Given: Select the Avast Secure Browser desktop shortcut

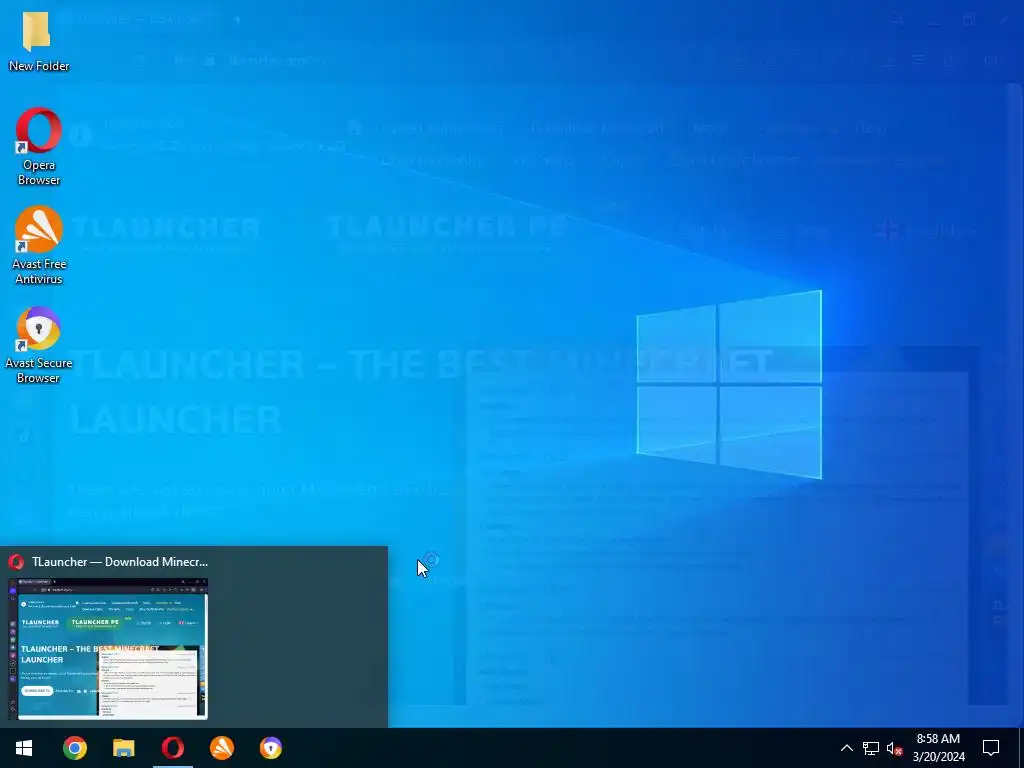Looking at the screenshot, I should (39, 345).
